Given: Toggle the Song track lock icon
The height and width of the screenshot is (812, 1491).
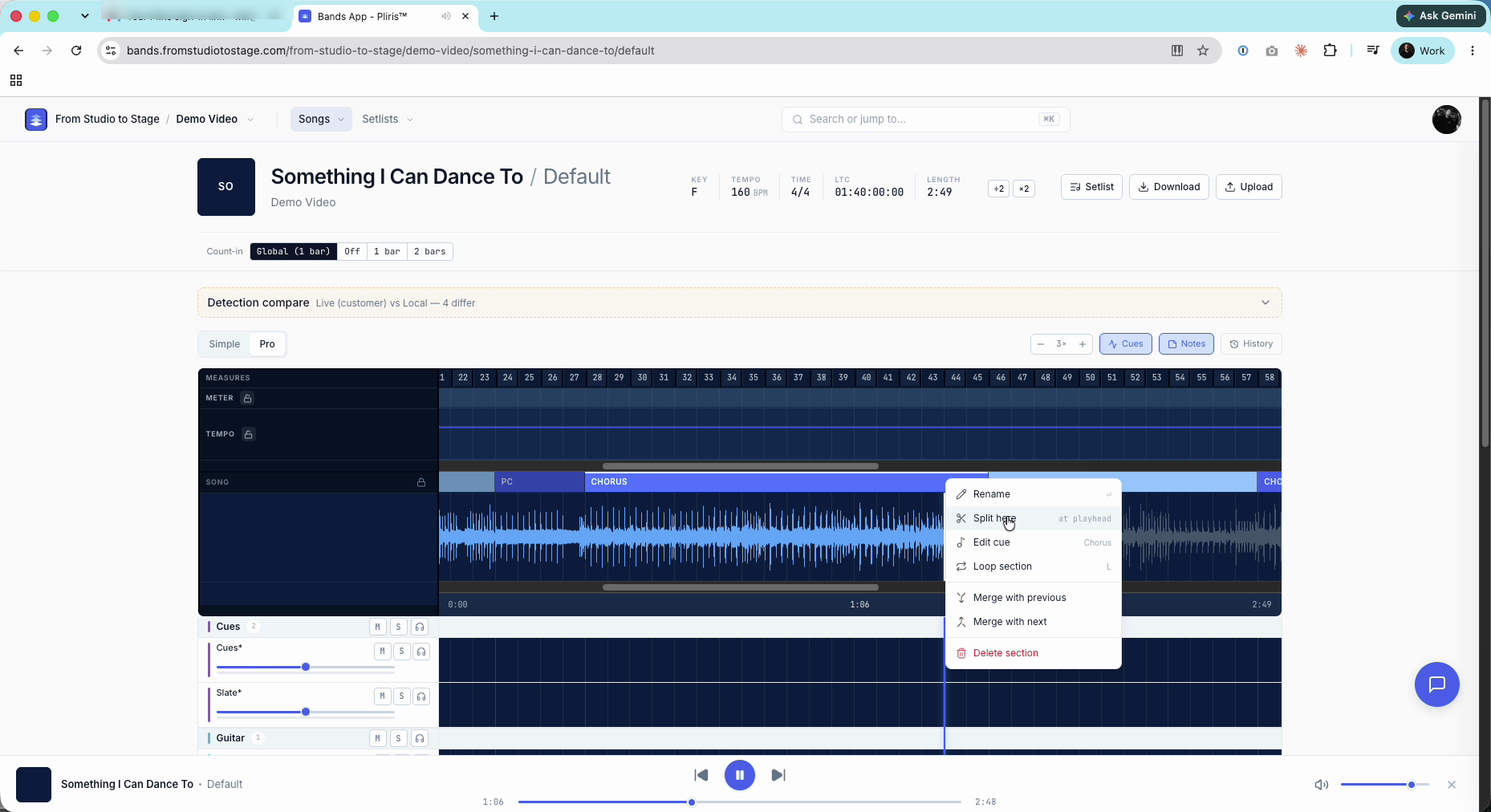Looking at the screenshot, I should 421,482.
